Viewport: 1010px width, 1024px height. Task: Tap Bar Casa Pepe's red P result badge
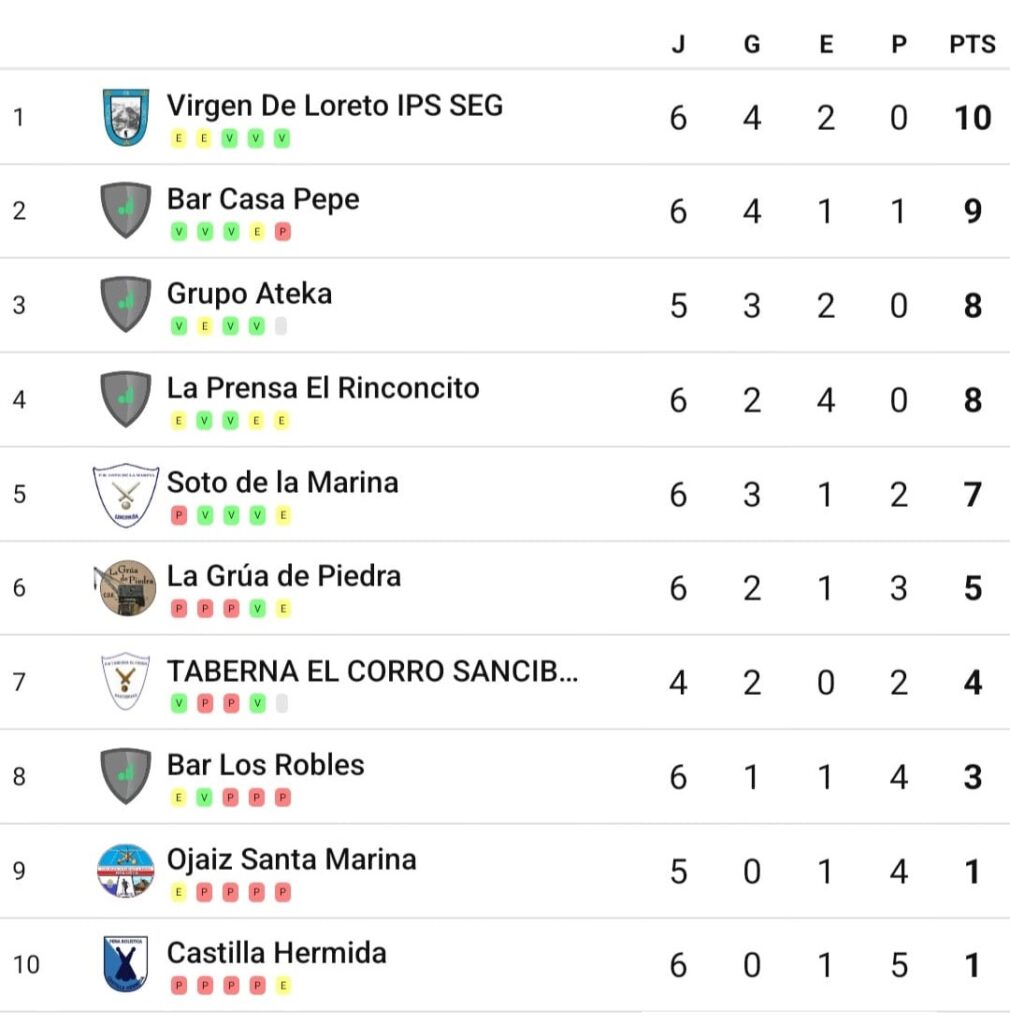pos(283,232)
